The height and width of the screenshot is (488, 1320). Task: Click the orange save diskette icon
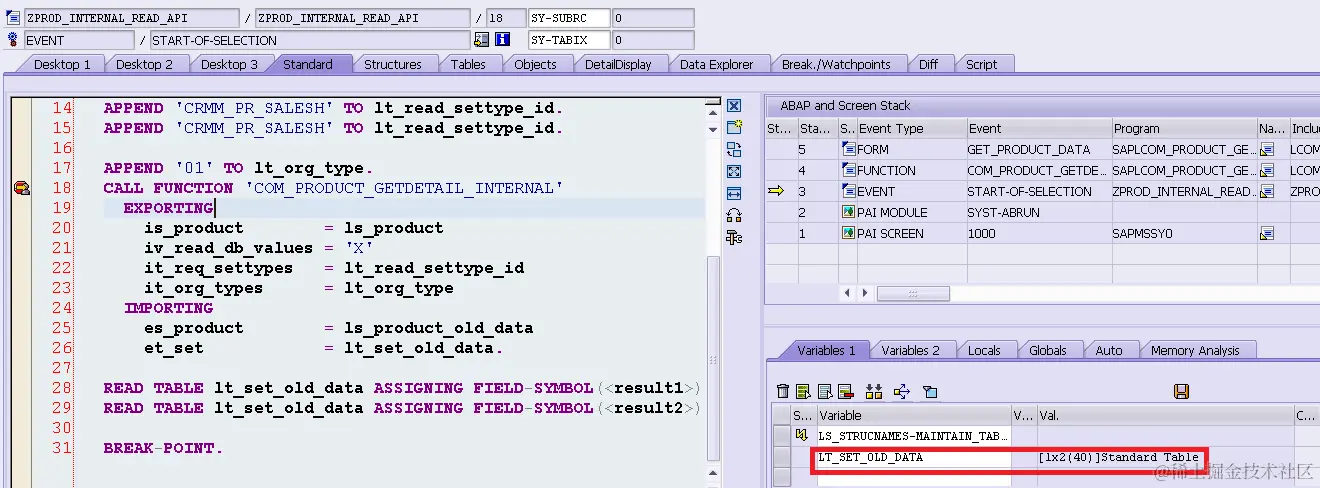[1181, 391]
